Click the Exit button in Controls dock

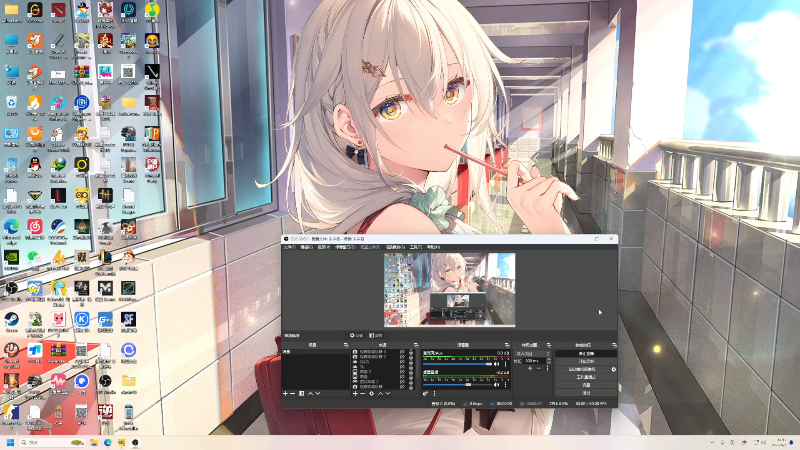point(586,393)
